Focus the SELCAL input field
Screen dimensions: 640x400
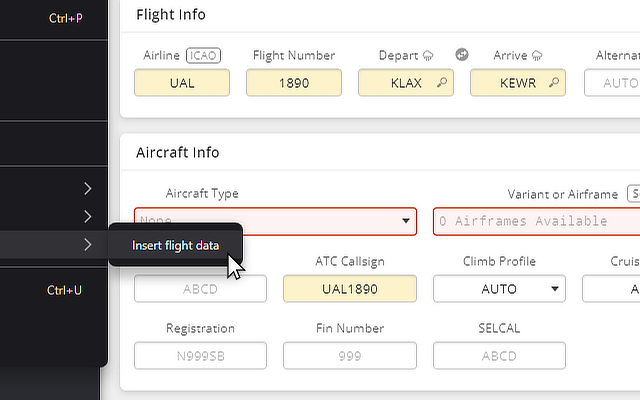pyautogui.click(x=499, y=356)
